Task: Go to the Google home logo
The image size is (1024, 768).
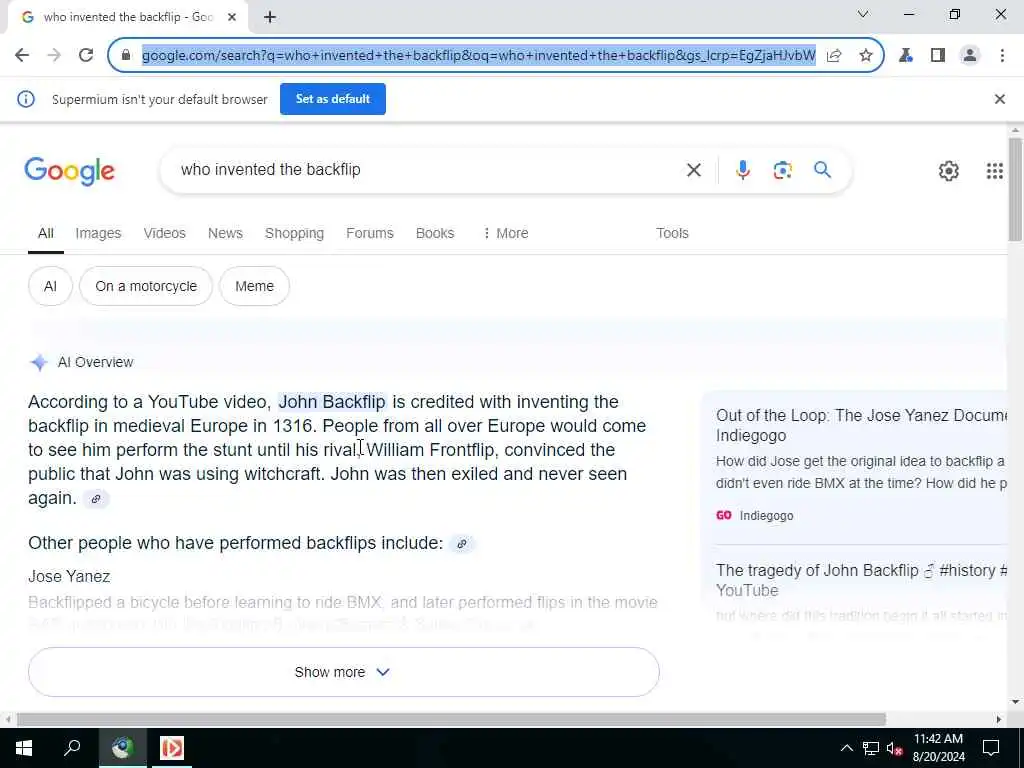Action: [69, 170]
